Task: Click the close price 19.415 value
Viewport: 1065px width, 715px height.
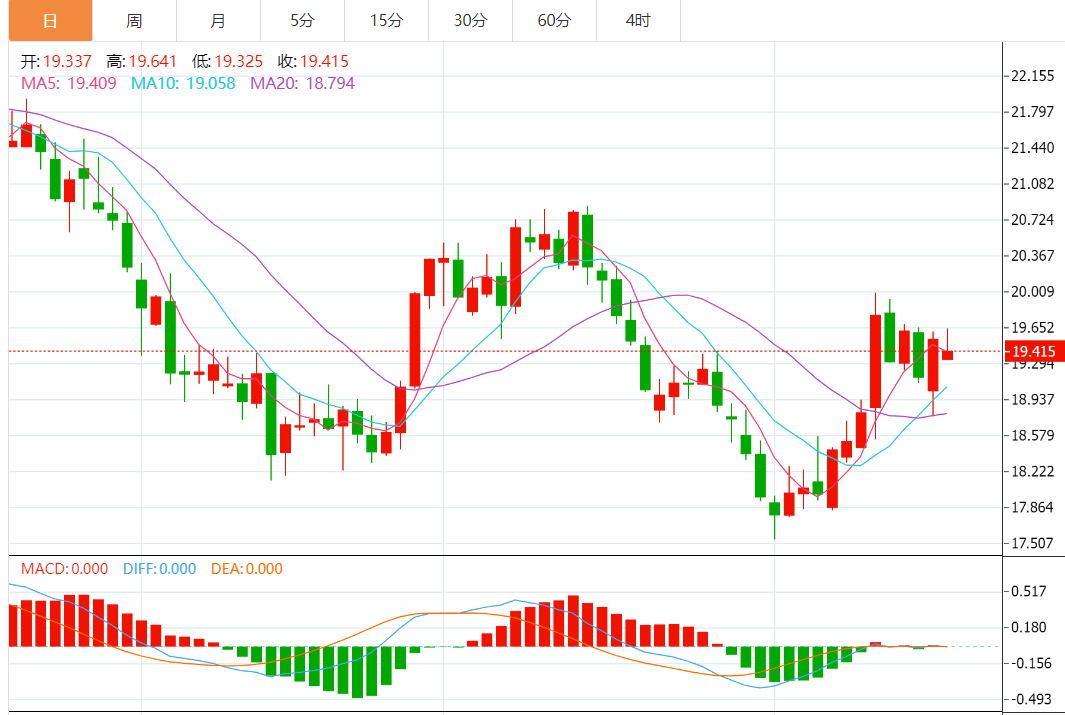Action: point(324,62)
